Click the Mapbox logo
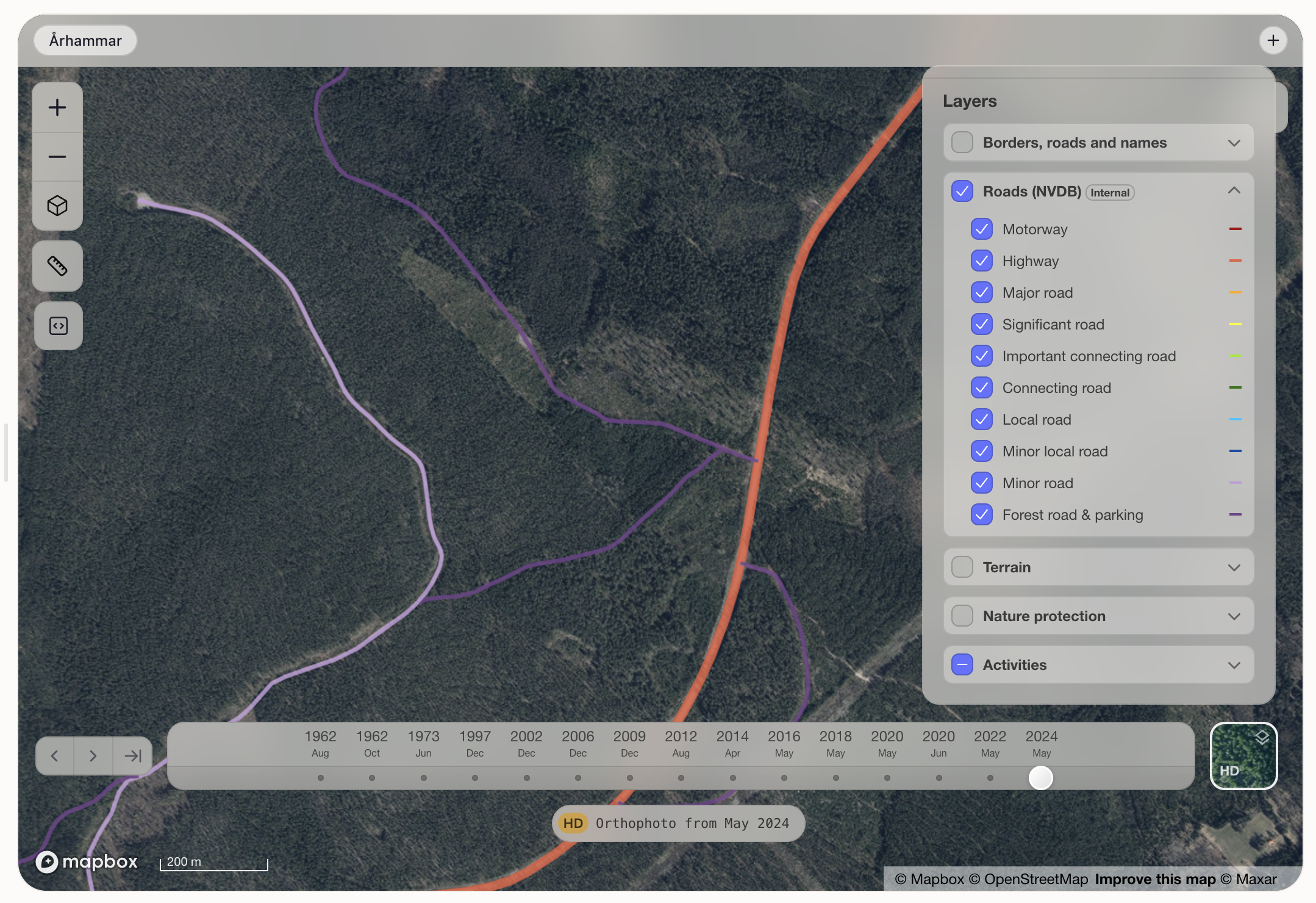 click(x=87, y=862)
